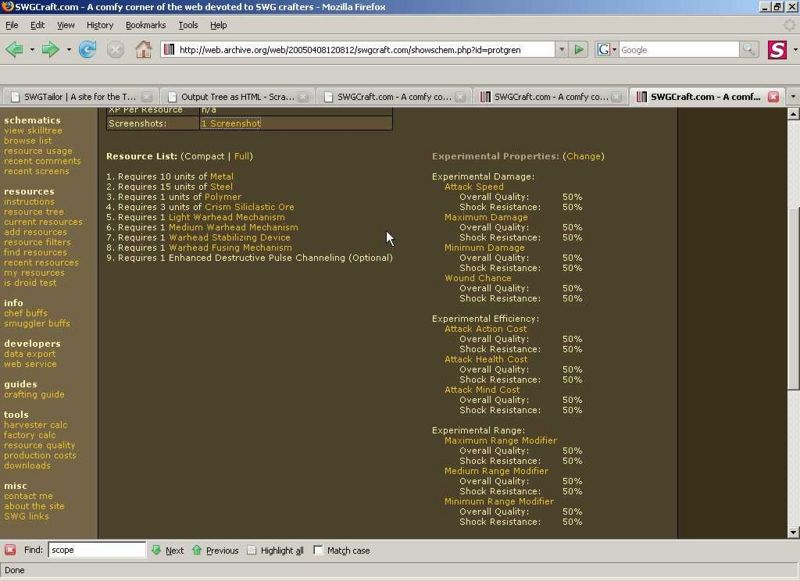Click the red S toolbar icon
The height and width of the screenshot is (581, 800).
point(777,49)
